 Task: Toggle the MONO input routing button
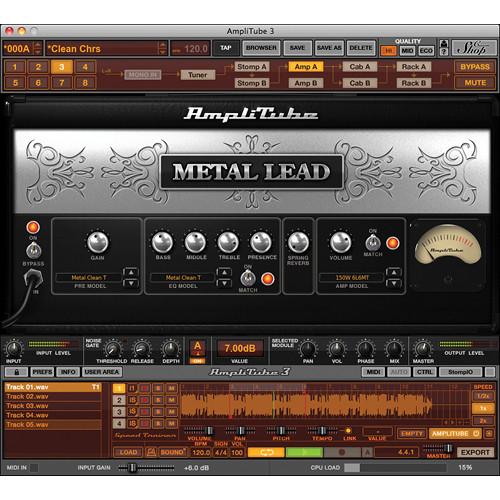143,75
